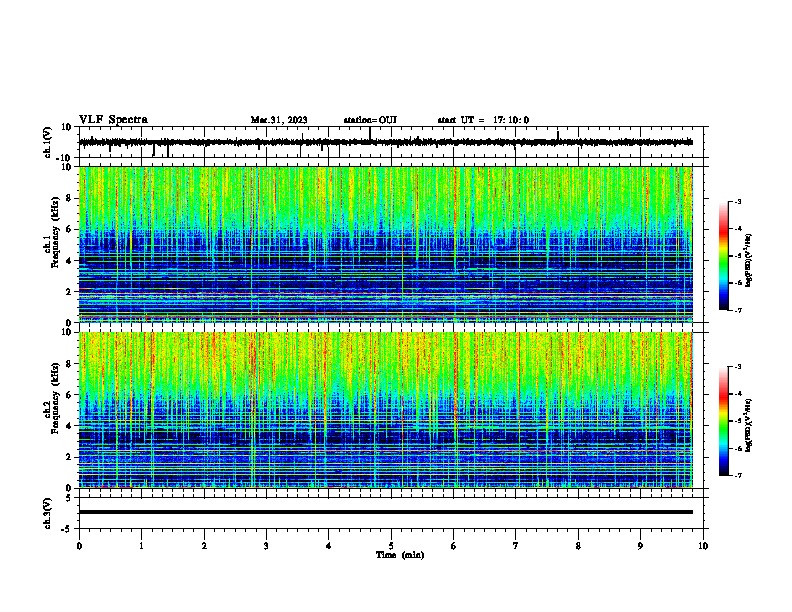Click the ch.1 spectrogram panel
Image resolution: width=792 pixels, height=612 pixels.
click(x=386, y=244)
